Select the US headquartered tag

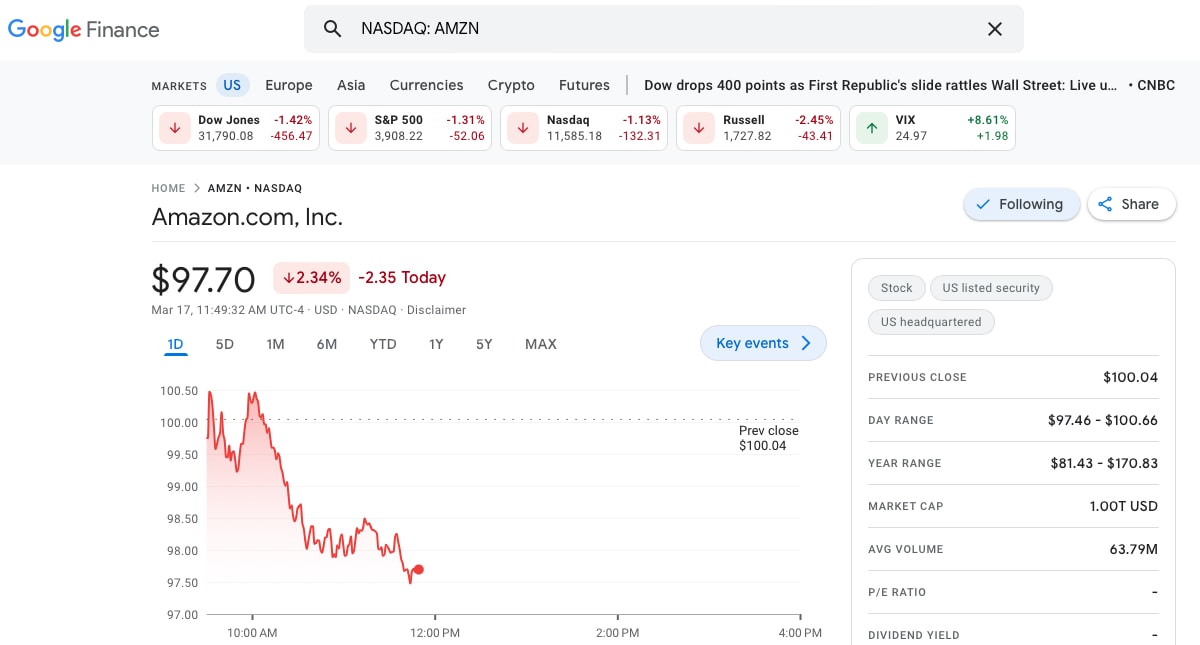click(931, 322)
